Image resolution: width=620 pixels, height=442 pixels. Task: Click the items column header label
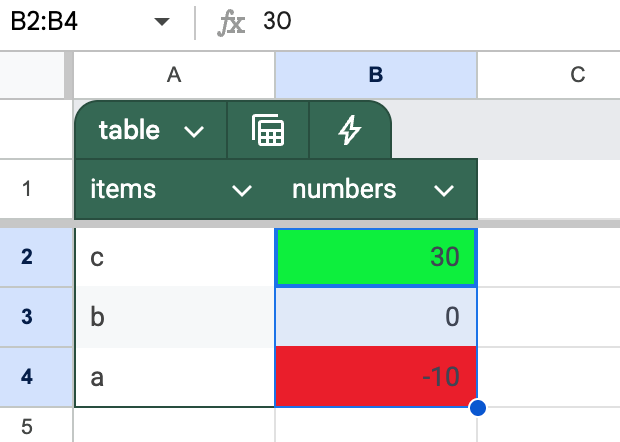click(x=123, y=189)
